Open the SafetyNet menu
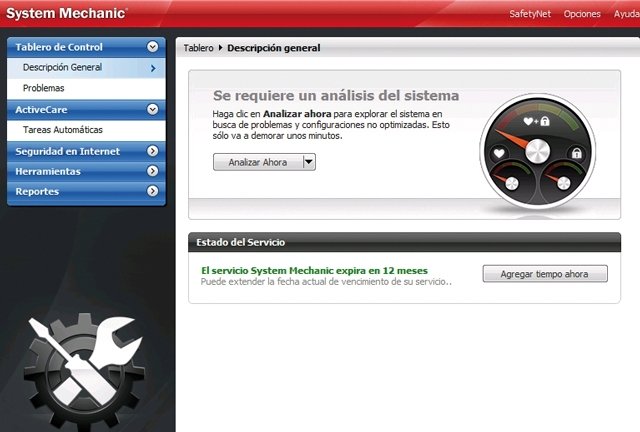This screenshot has width=640, height=432. click(x=530, y=14)
